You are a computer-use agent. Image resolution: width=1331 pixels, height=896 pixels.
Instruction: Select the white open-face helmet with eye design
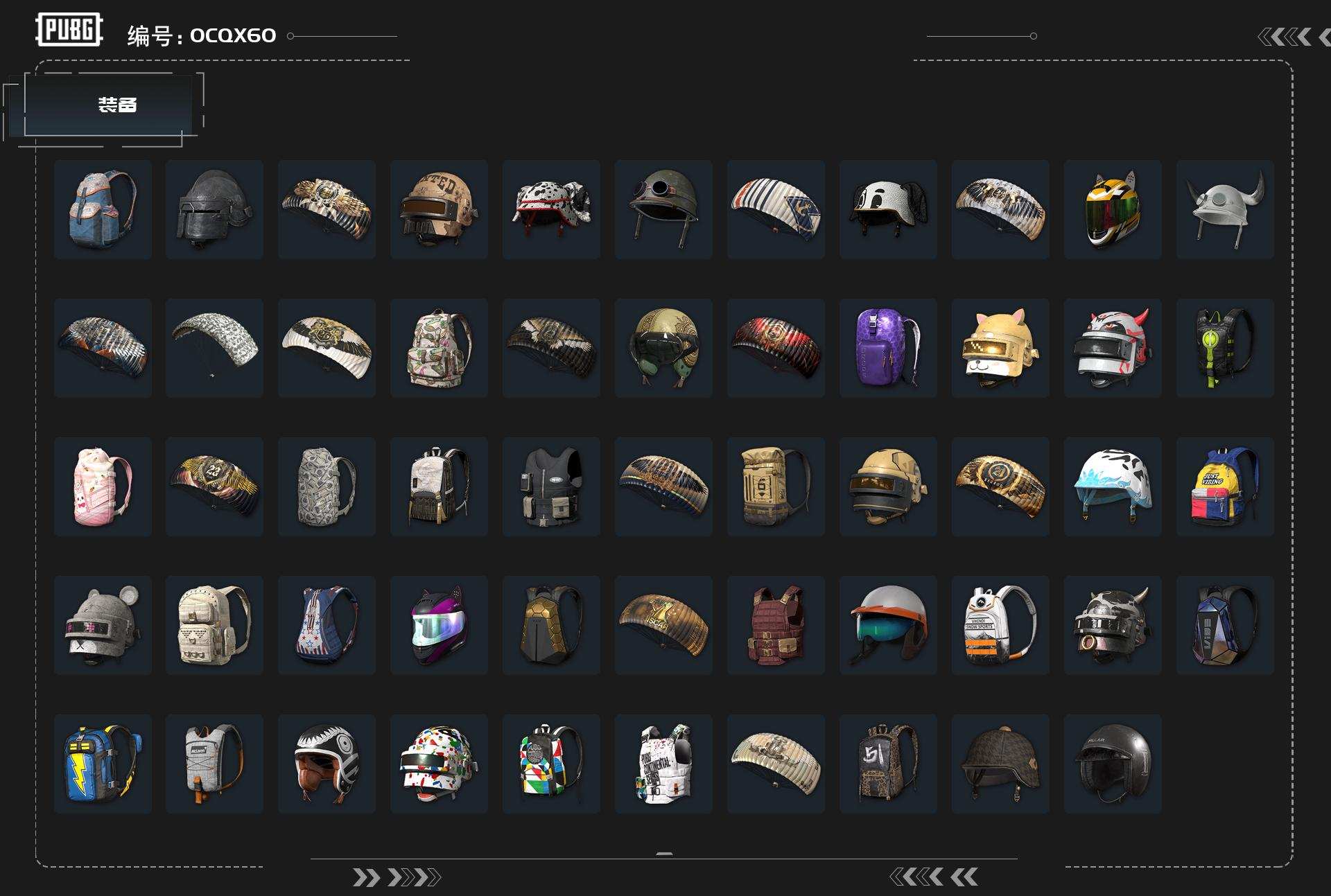[327, 764]
